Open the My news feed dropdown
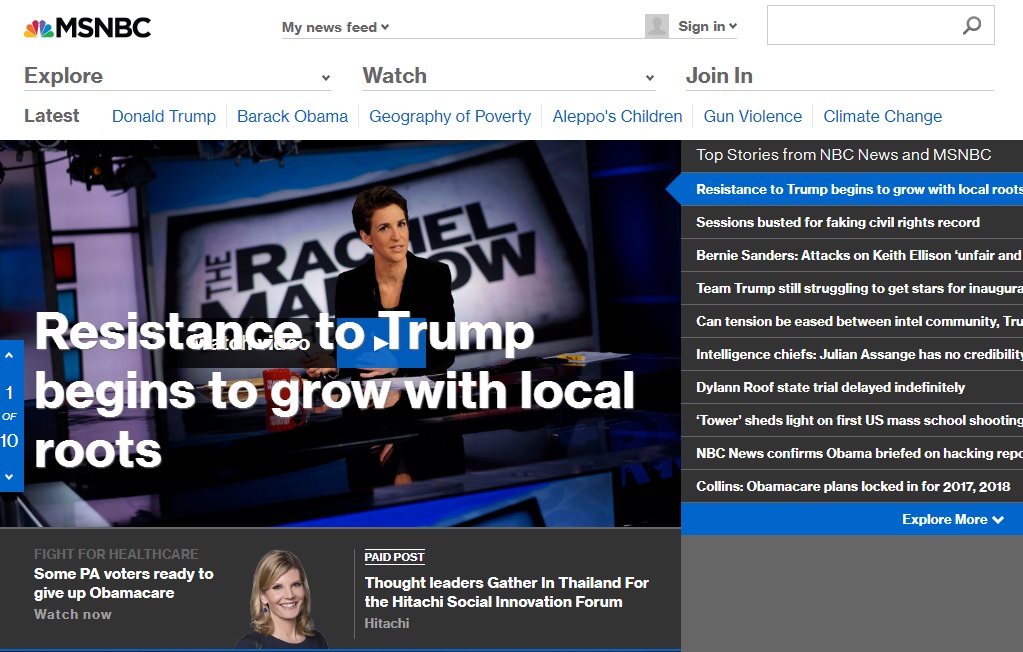 (335, 27)
